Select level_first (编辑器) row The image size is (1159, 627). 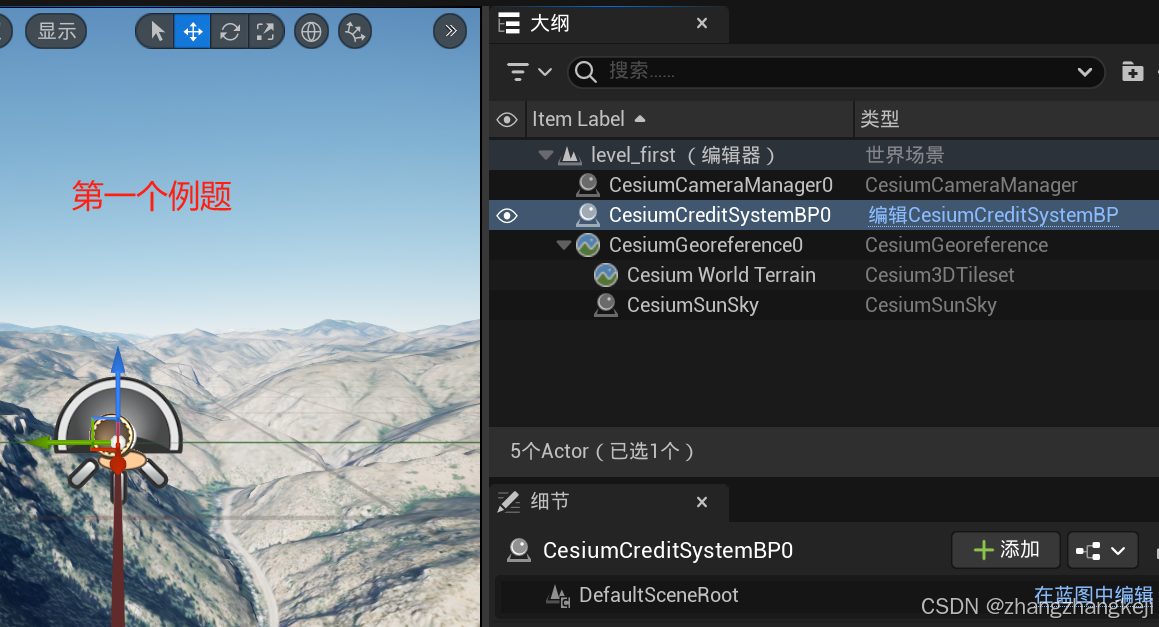click(823, 155)
